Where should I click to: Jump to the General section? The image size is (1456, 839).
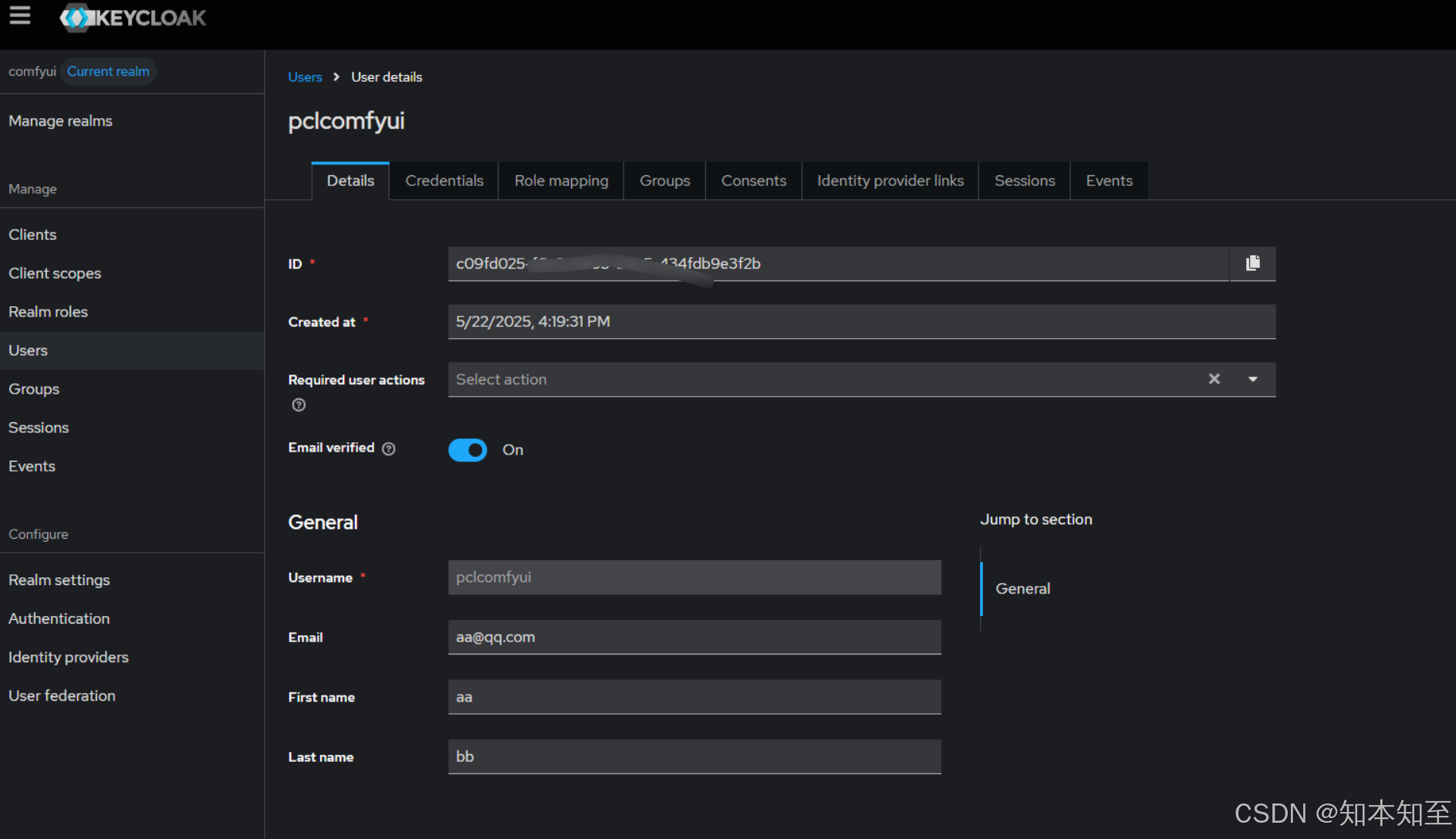click(x=1022, y=589)
